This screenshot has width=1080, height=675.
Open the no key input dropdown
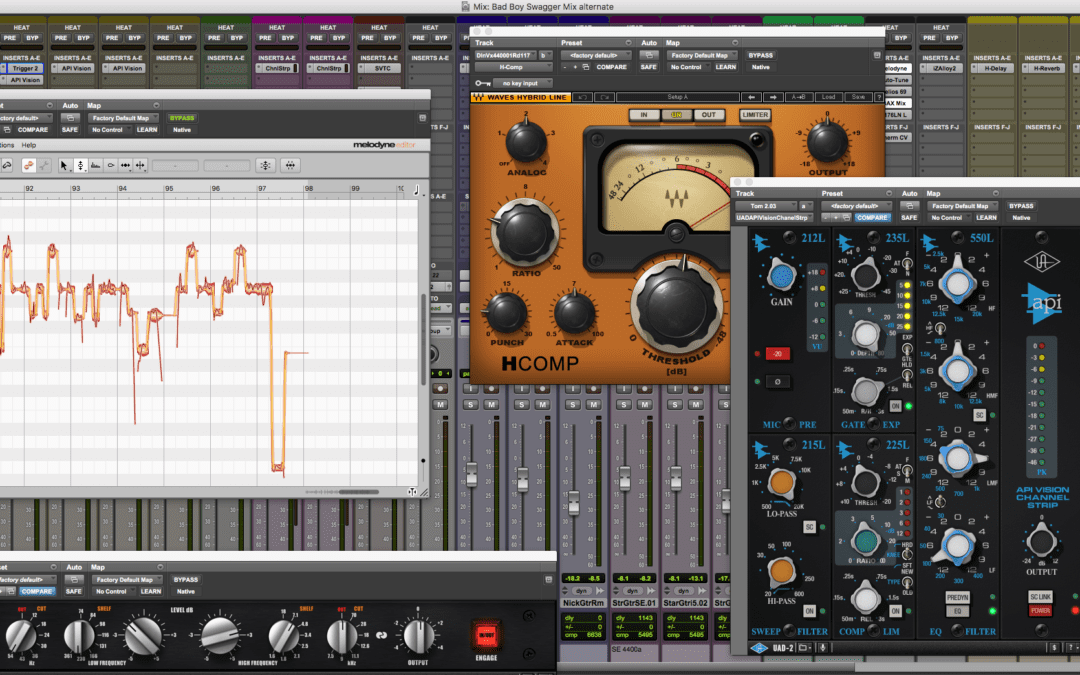coord(524,83)
